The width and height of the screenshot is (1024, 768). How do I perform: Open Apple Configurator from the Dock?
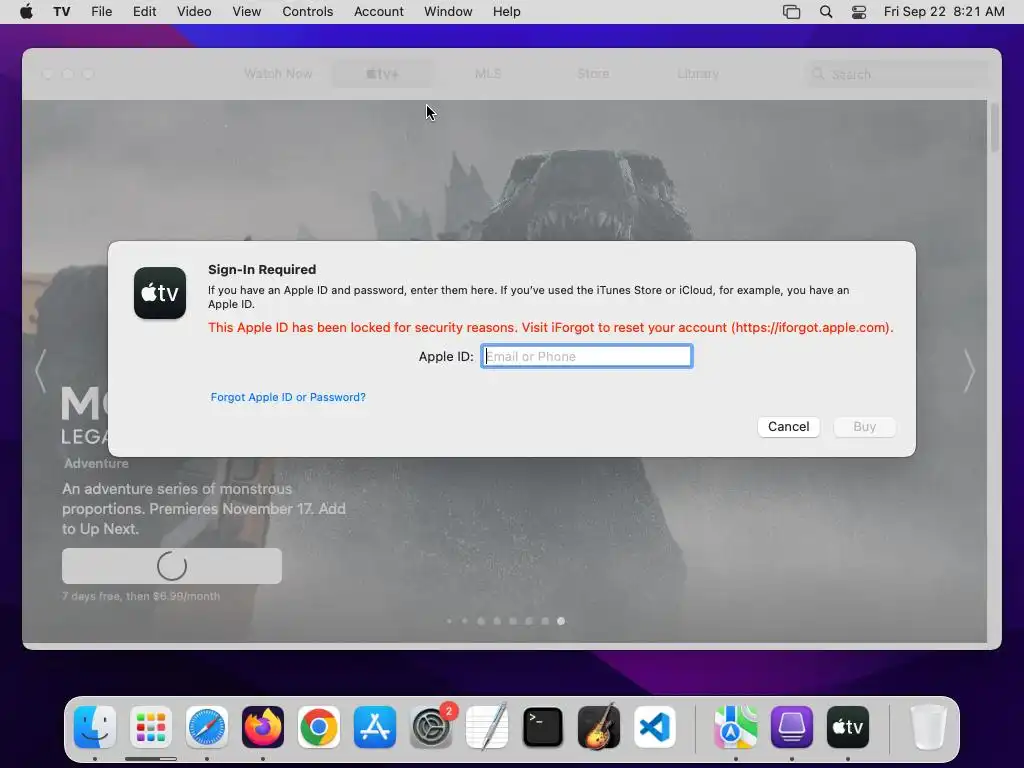coord(792,727)
